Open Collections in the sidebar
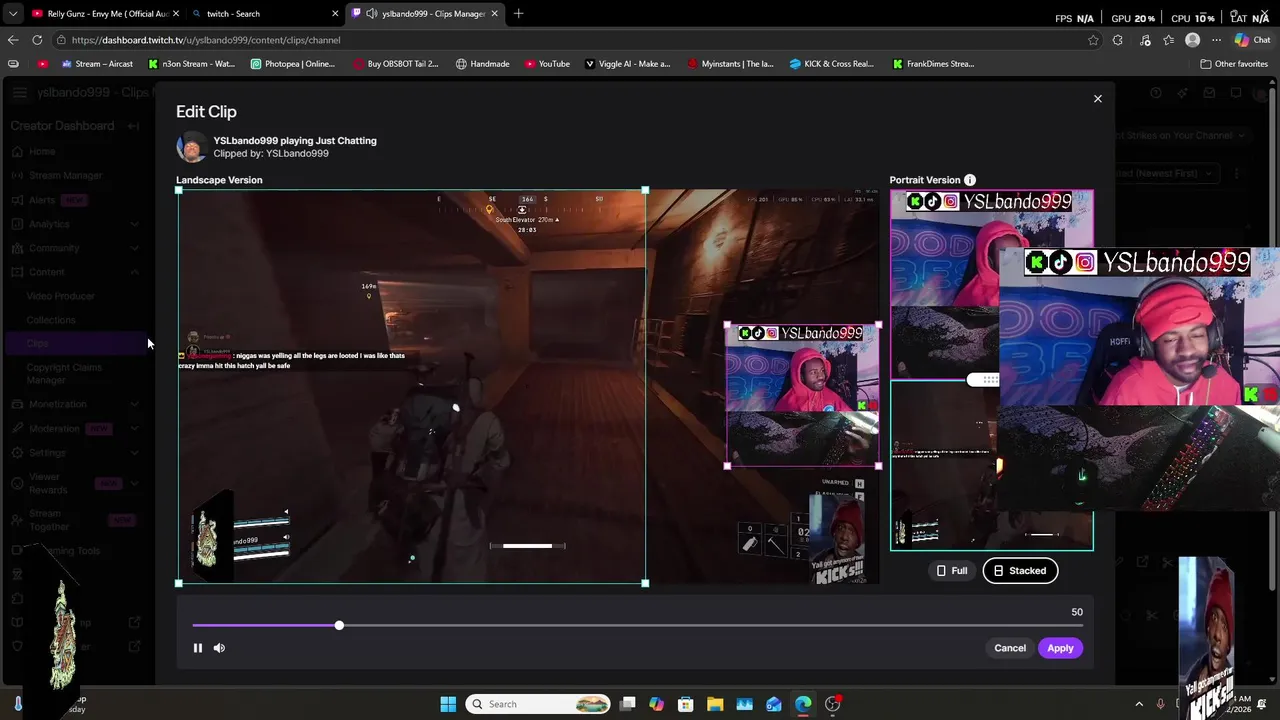This screenshot has width=1280, height=720. click(51, 320)
